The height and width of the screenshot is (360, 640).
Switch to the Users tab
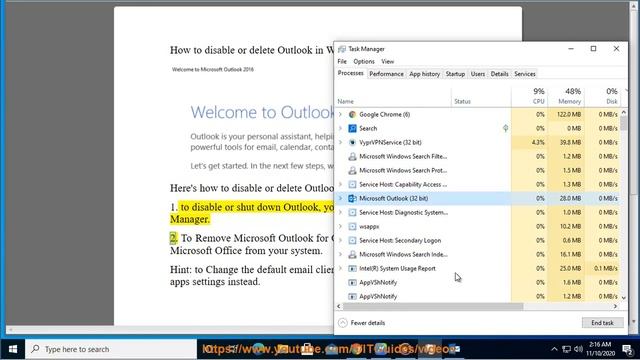pos(478,74)
